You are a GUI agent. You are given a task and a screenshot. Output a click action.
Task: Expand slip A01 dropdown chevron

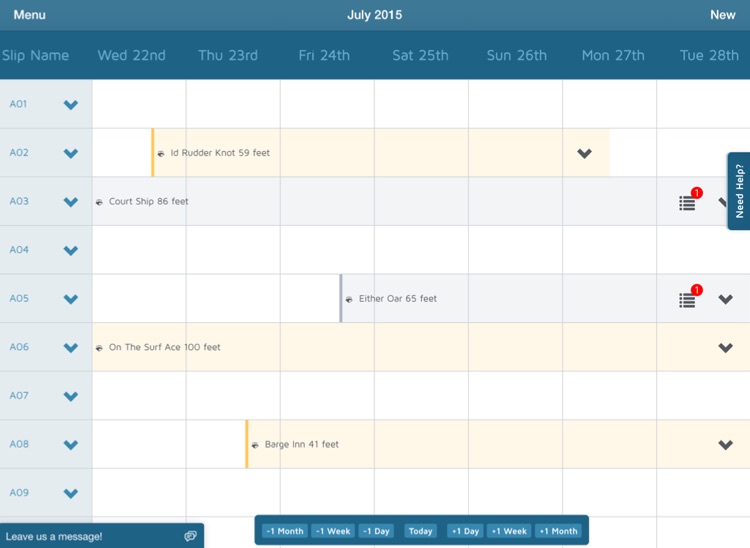click(x=71, y=105)
